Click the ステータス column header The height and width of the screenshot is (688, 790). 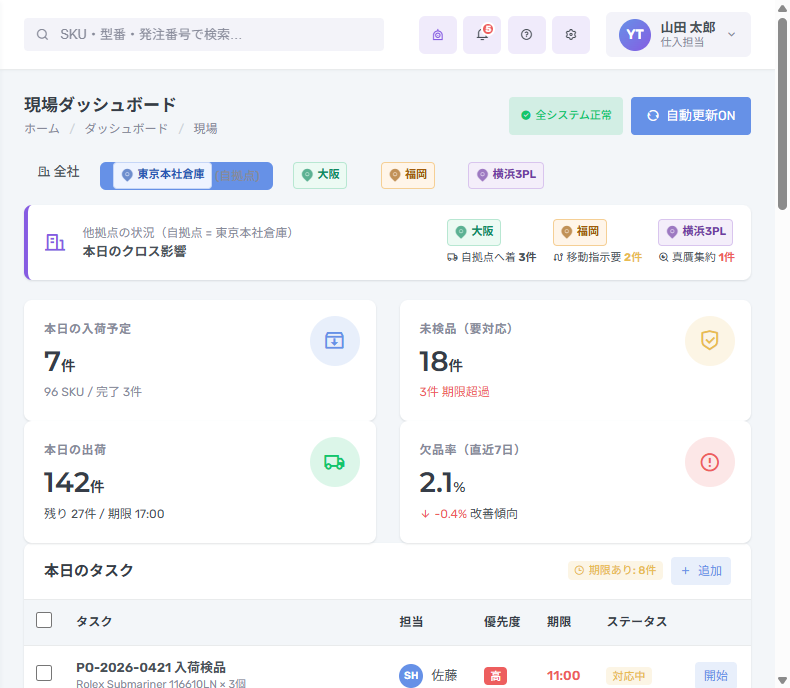[637, 622]
